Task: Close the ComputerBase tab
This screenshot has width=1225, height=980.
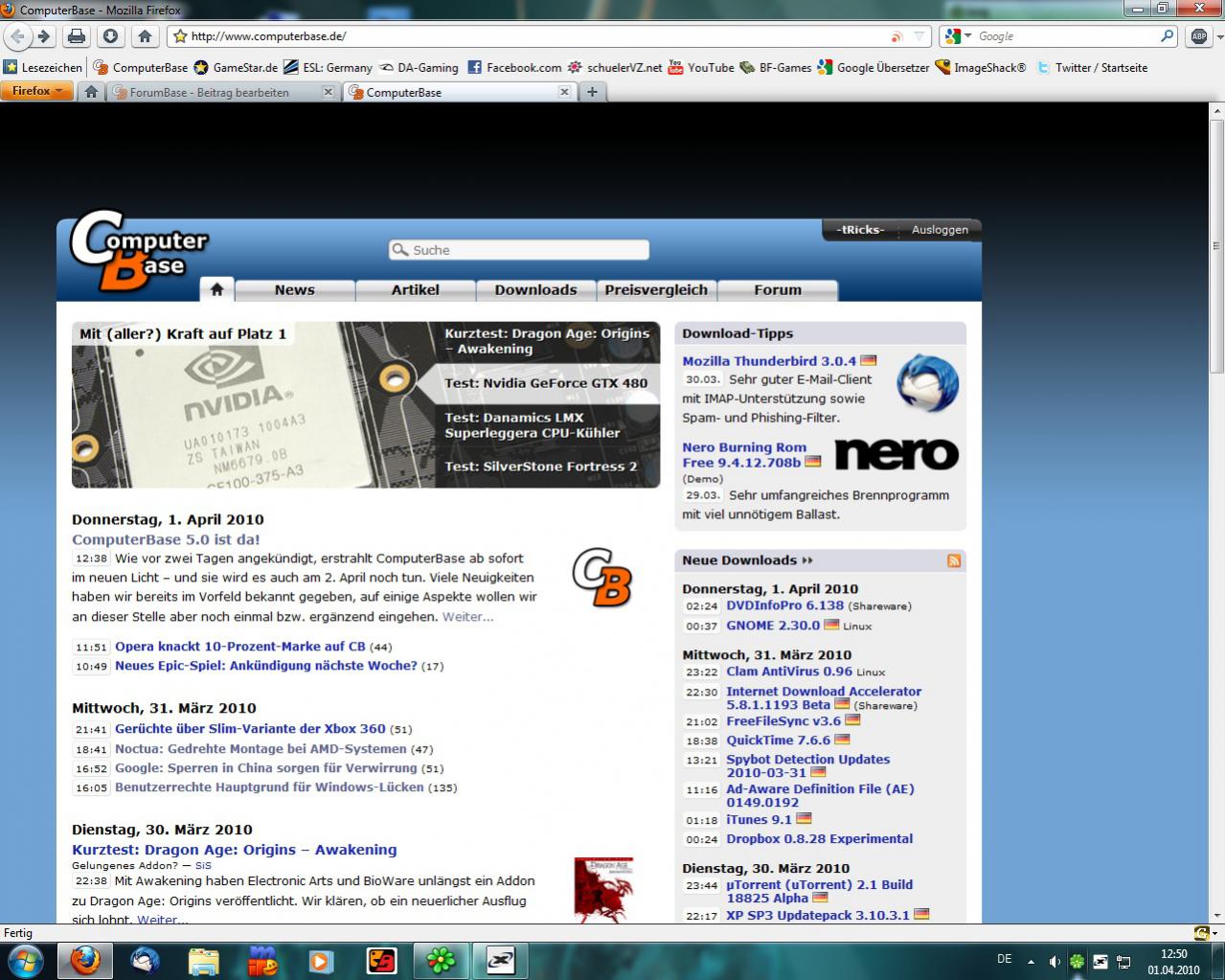Action: coord(564,92)
